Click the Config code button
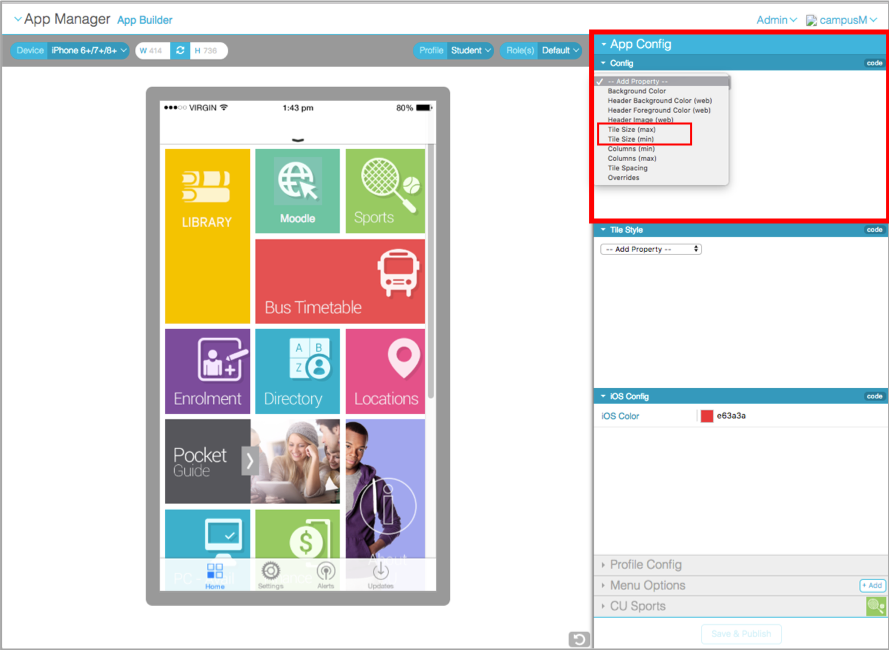 (x=874, y=63)
